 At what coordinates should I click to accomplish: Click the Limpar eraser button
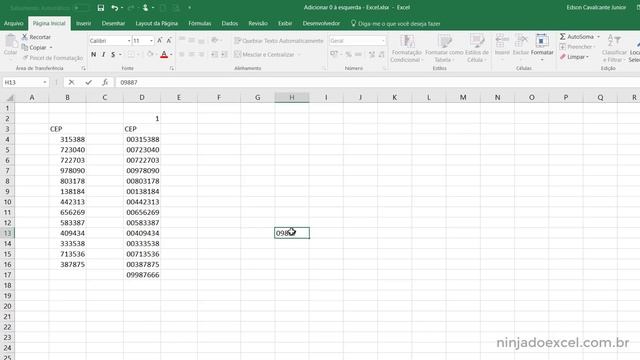click(572, 57)
